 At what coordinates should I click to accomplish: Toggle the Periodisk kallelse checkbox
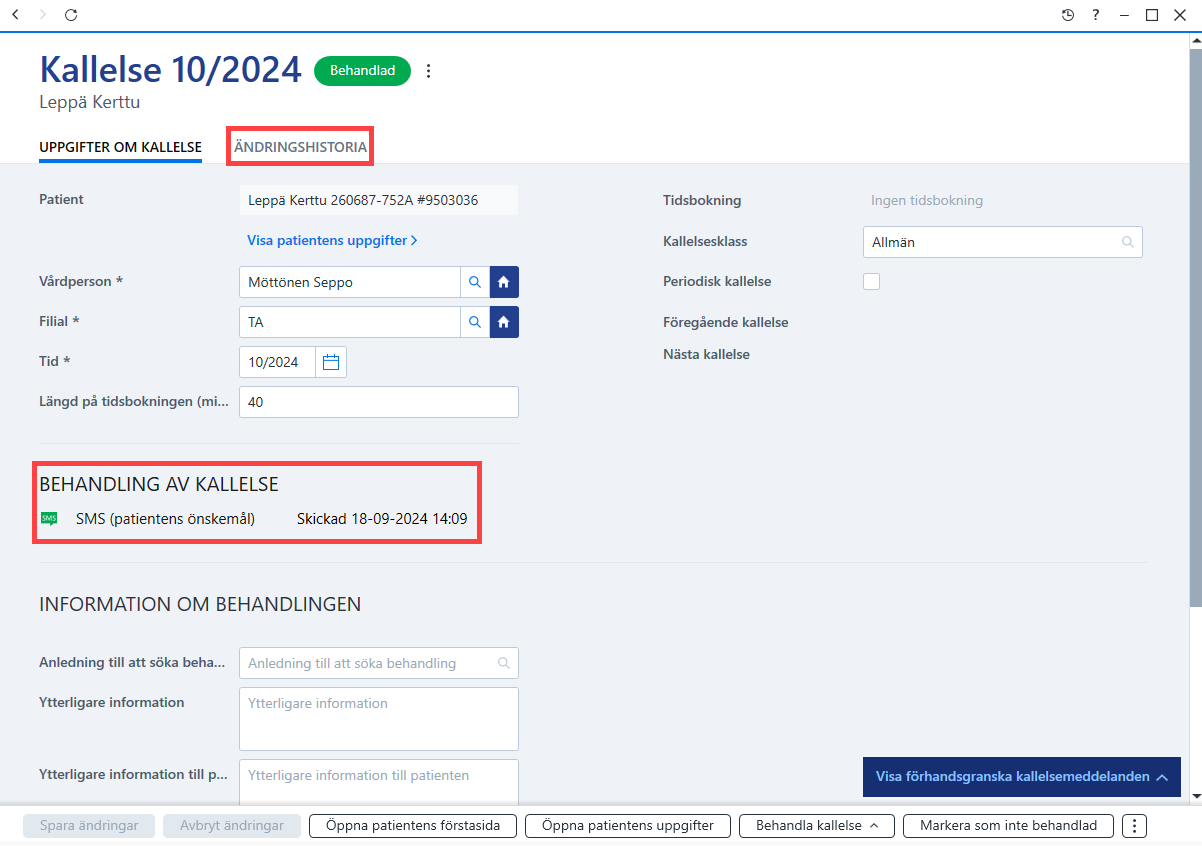point(871,282)
